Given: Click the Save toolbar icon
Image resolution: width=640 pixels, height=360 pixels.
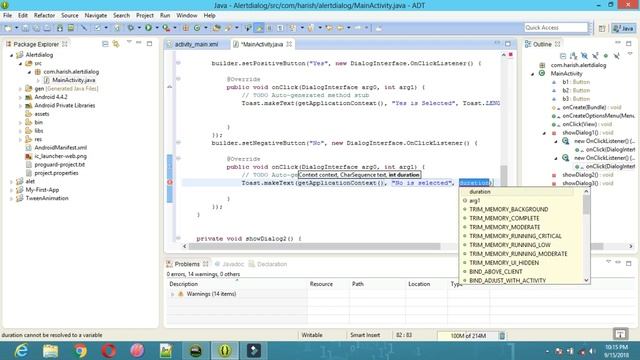Looking at the screenshot, I should pos(25,28).
